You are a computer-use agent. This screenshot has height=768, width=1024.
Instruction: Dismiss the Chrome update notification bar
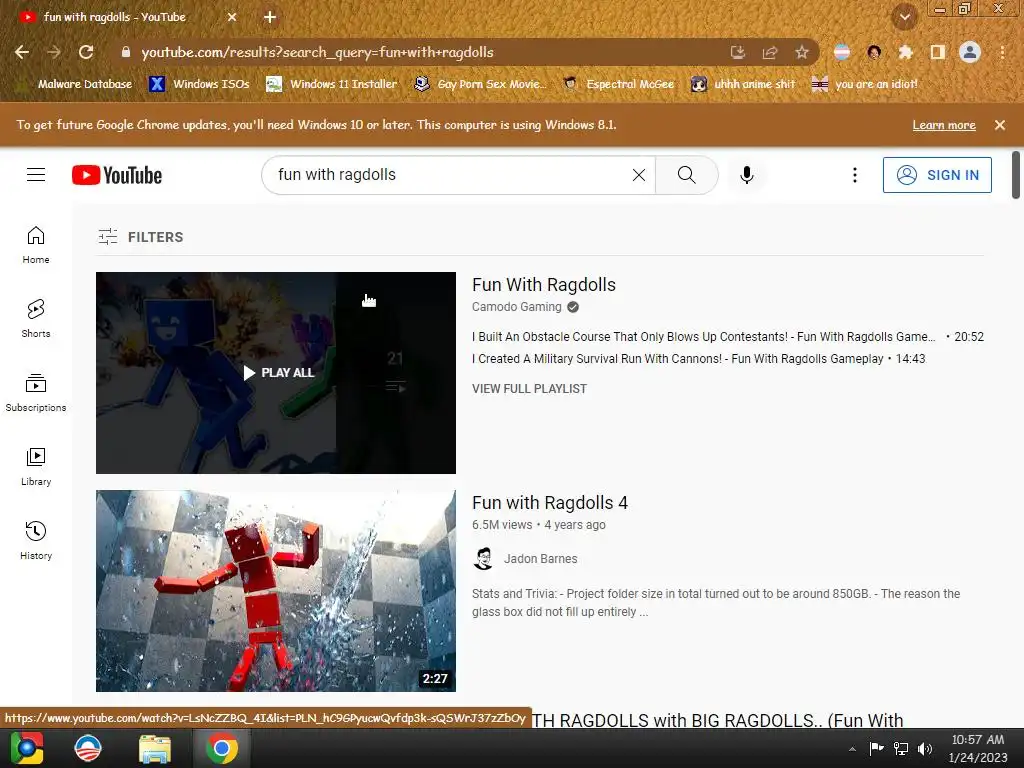pos(1000,125)
